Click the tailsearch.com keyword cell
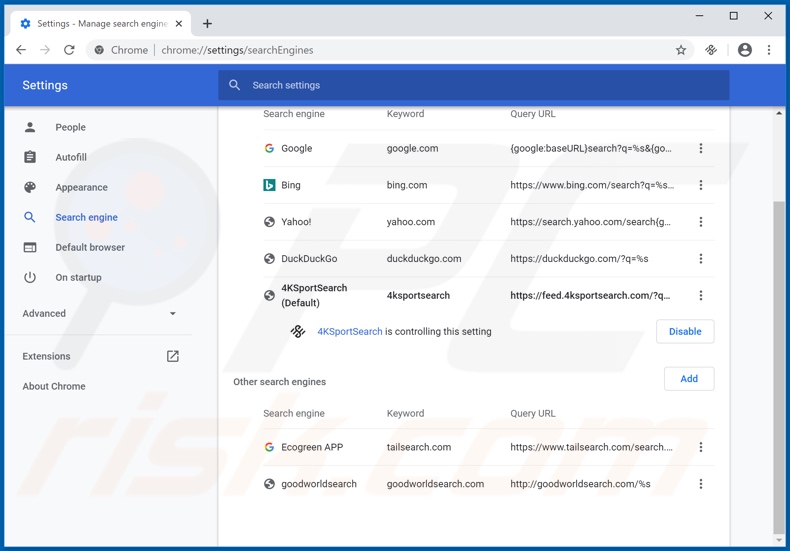 (419, 447)
